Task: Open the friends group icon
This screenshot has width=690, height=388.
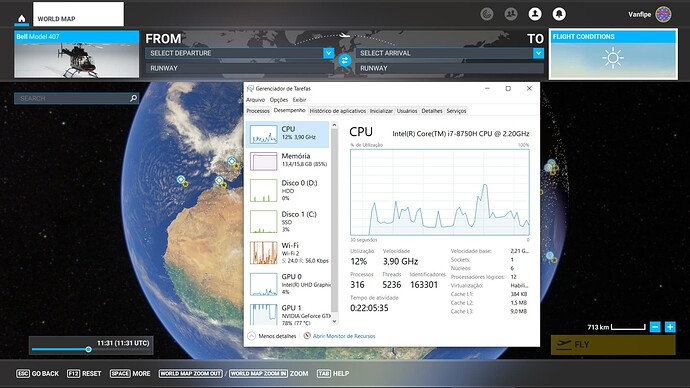Action: coord(510,14)
